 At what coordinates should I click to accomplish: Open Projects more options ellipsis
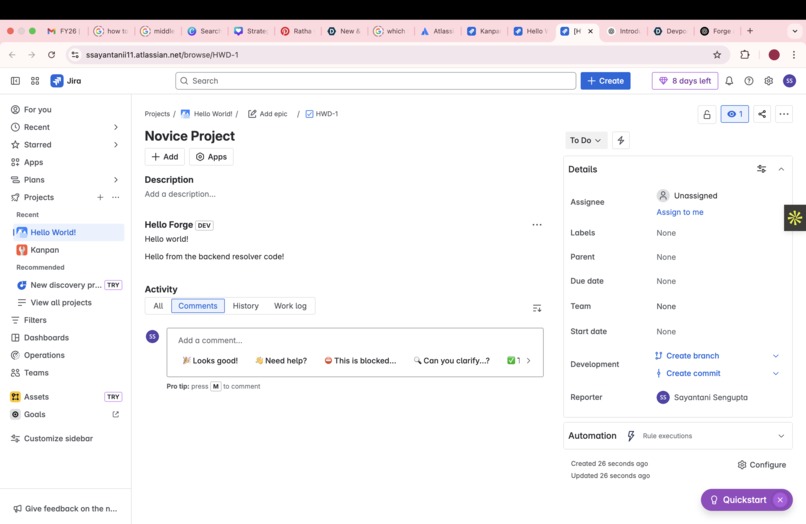[116, 197]
